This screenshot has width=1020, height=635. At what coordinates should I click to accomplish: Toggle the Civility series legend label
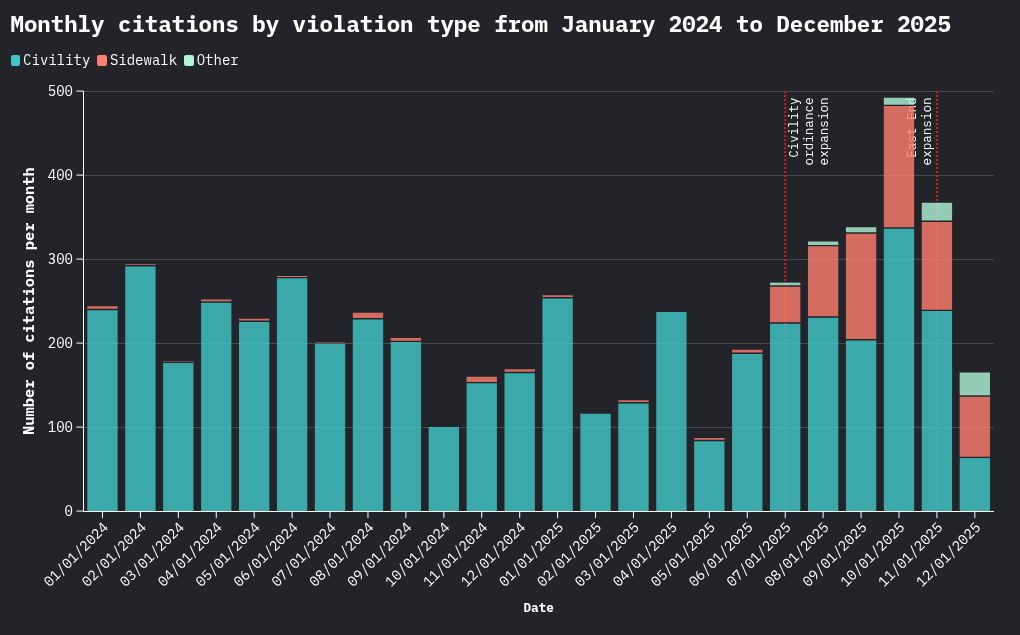pyautogui.click(x=56, y=61)
